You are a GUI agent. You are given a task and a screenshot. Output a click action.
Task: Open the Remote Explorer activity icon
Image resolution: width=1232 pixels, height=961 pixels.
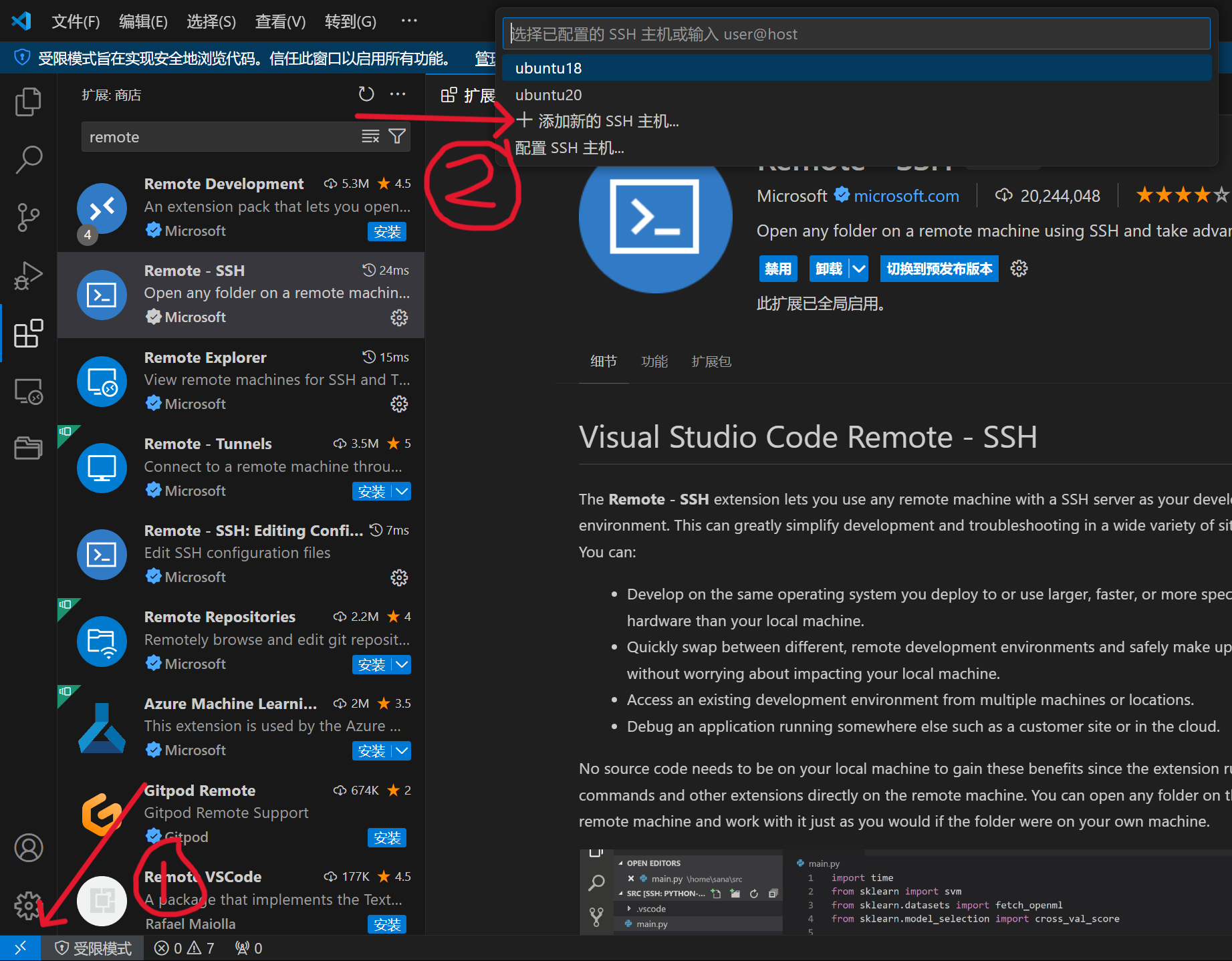click(x=28, y=391)
